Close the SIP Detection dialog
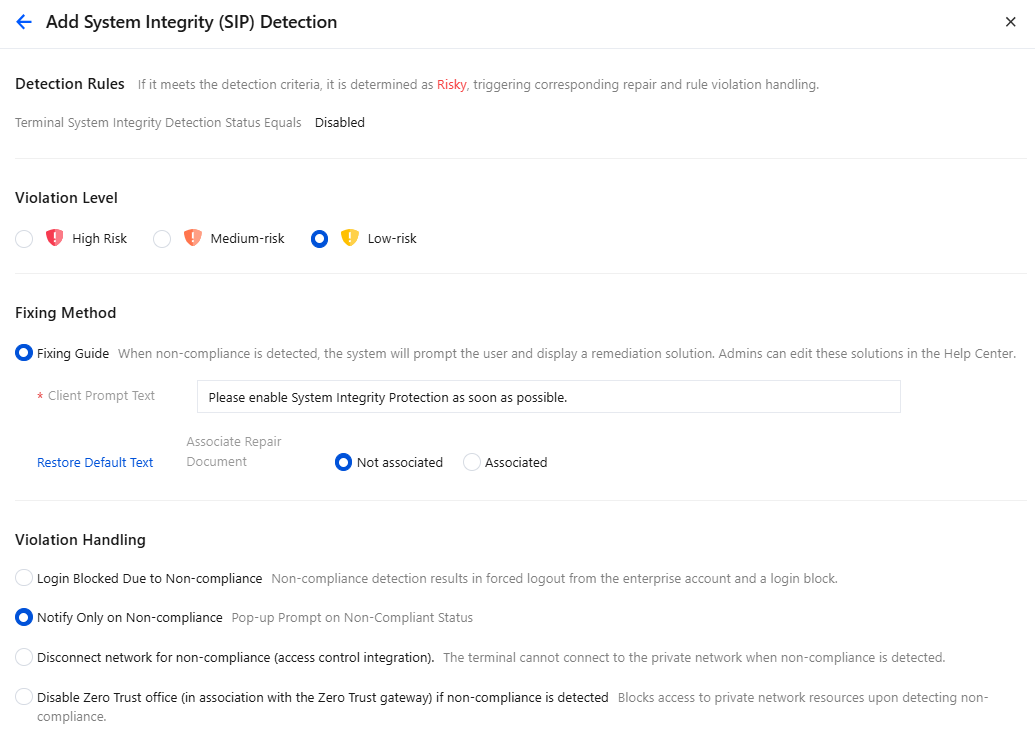Image resolution: width=1035 pixels, height=755 pixels. point(1010,22)
